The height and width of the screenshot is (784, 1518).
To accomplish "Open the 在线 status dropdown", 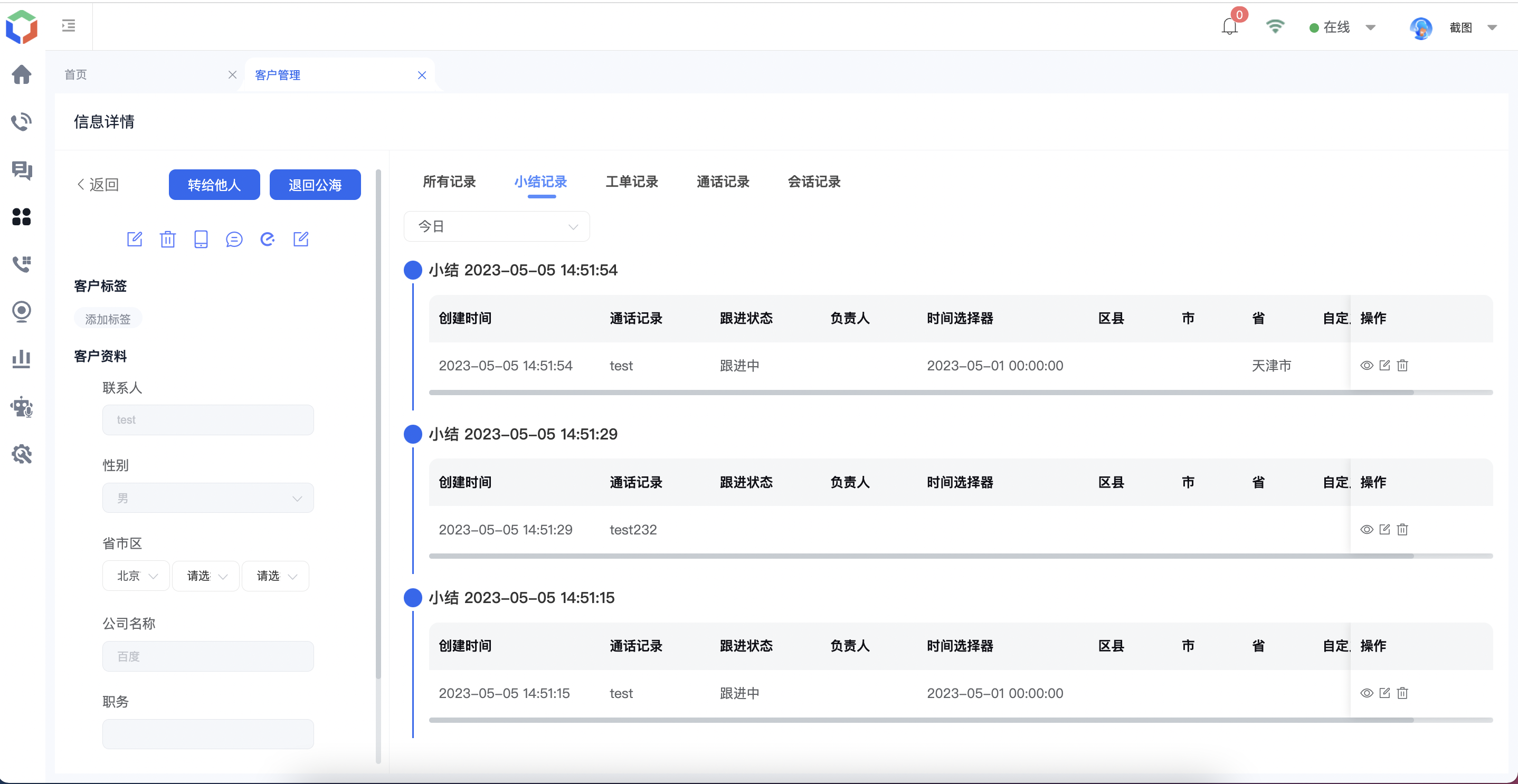I will click(x=1342, y=27).
